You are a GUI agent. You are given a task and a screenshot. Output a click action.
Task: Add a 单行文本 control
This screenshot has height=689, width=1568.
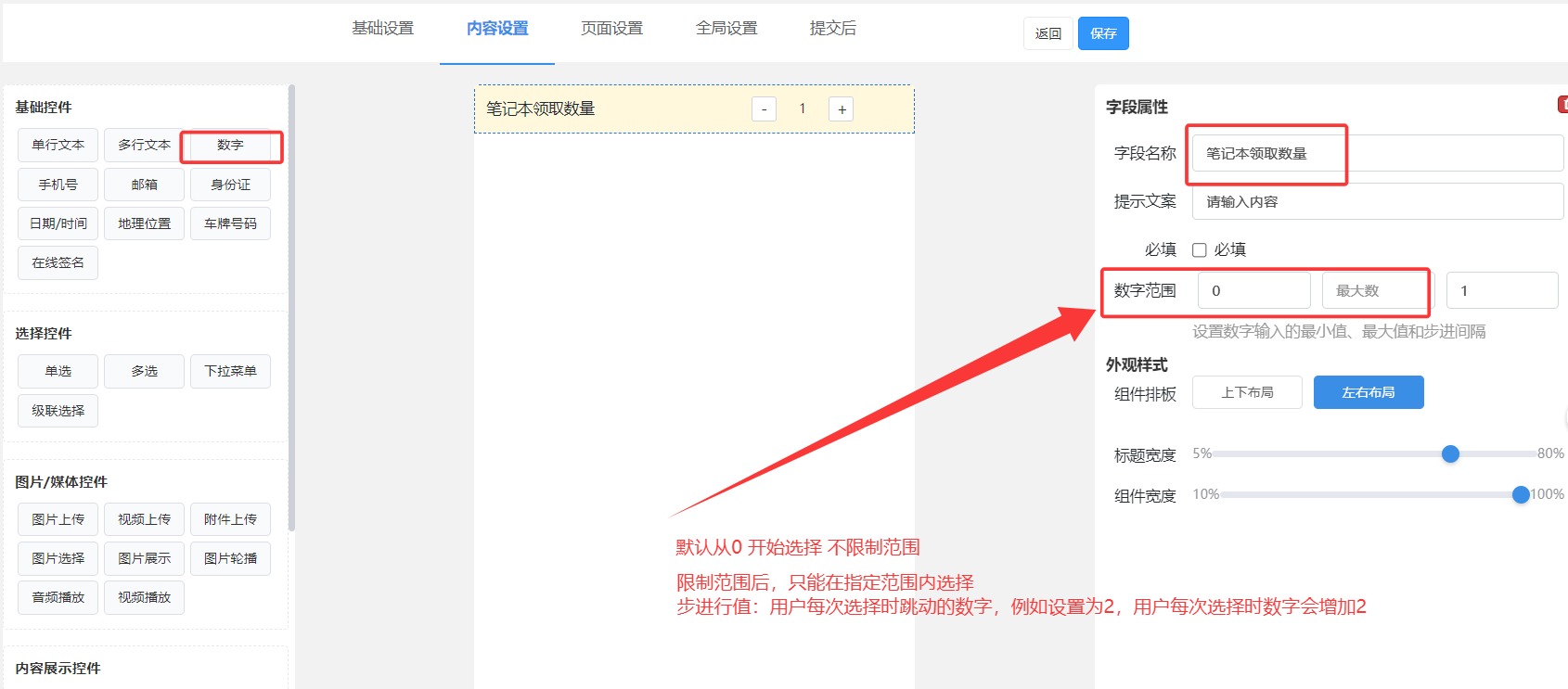point(58,146)
